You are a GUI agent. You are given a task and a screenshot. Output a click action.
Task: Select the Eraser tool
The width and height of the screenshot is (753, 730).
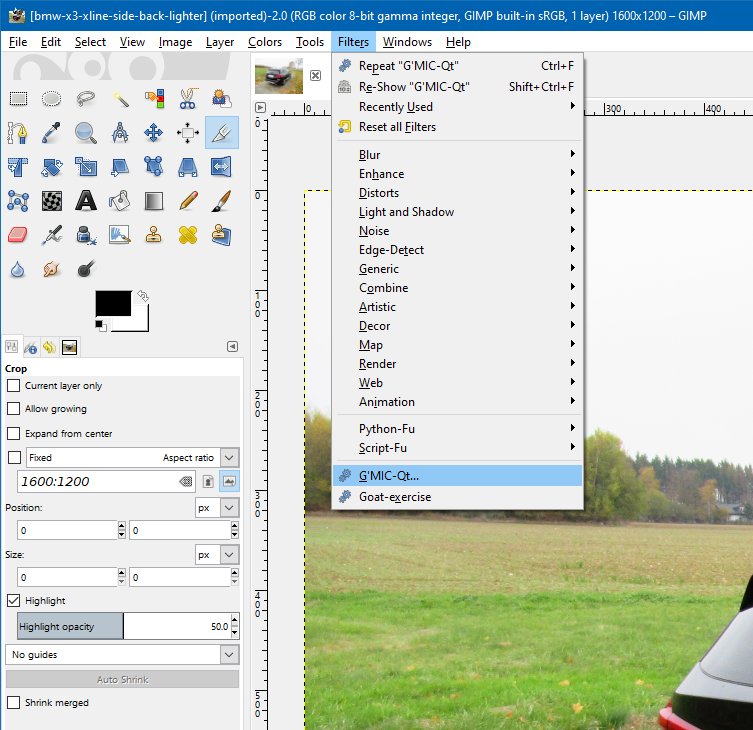pyautogui.click(x=18, y=234)
